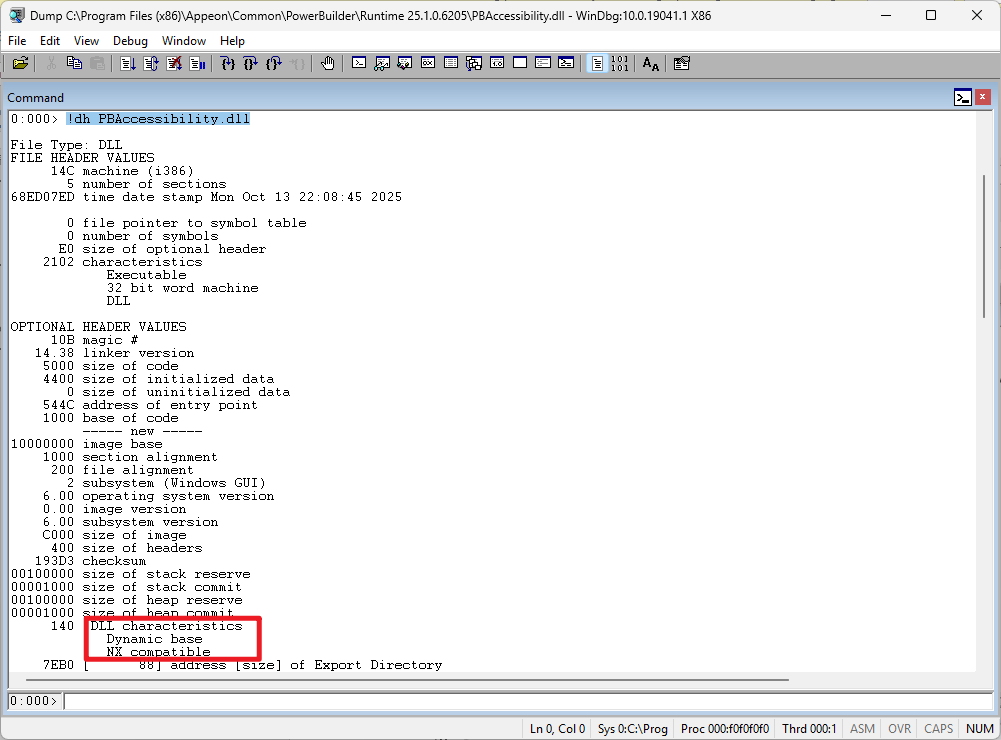This screenshot has height=740, width=1001.
Task: Open the Watch window from the toolbar
Action: (382, 63)
